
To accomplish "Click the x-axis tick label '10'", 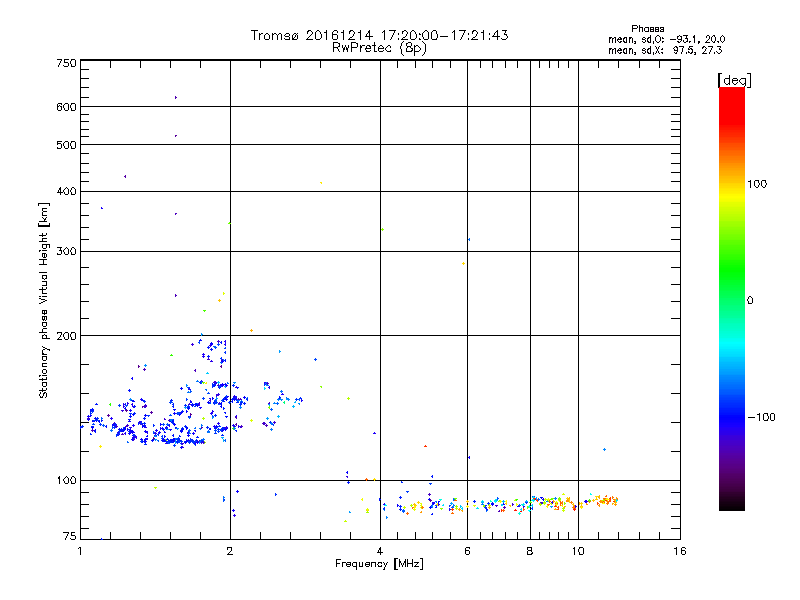I will tap(578, 551).
